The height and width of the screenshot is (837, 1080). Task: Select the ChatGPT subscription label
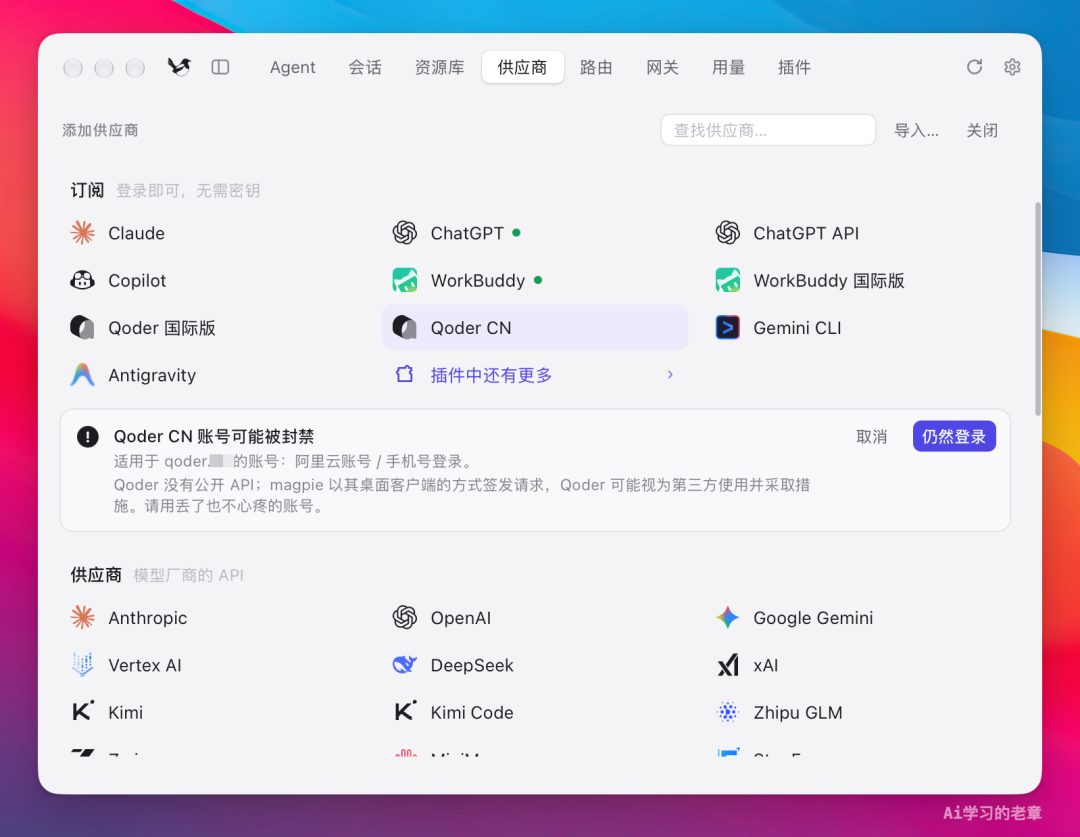coord(467,234)
